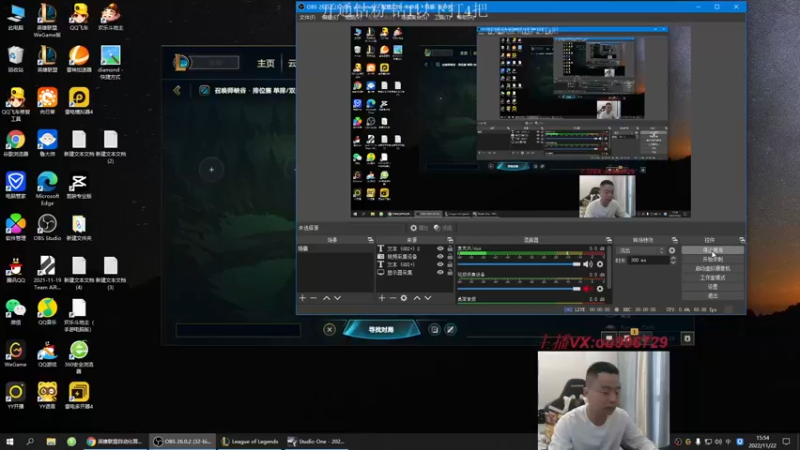Screen dimensions: 800x450
Task: Open 设置 button in OBS Controls
Action: coord(713,287)
